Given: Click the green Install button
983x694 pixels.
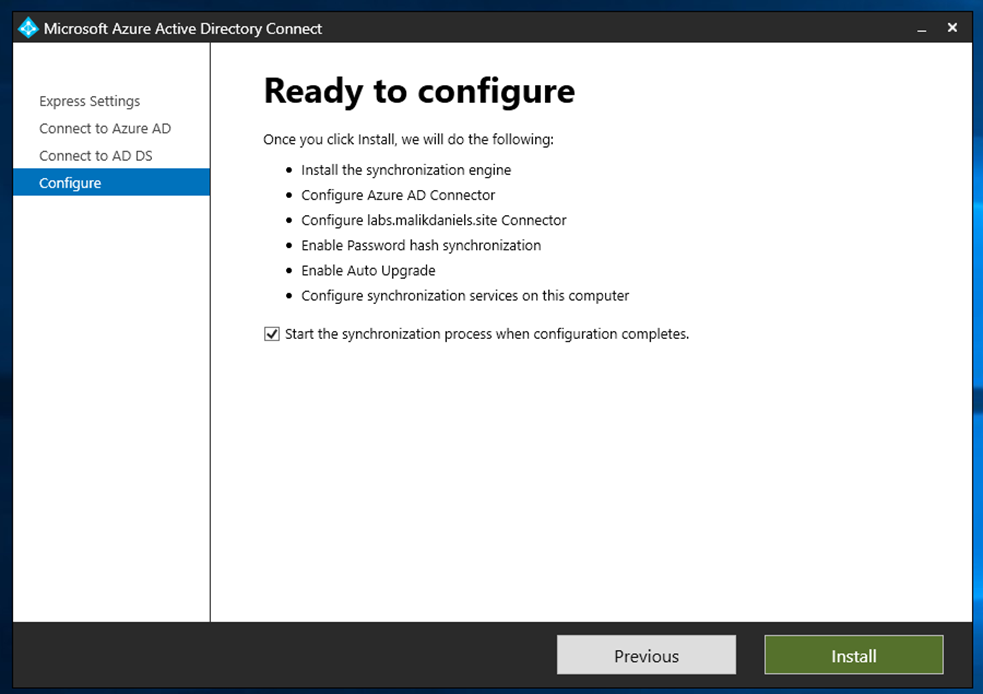Looking at the screenshot, I should (x=854, y=655).
